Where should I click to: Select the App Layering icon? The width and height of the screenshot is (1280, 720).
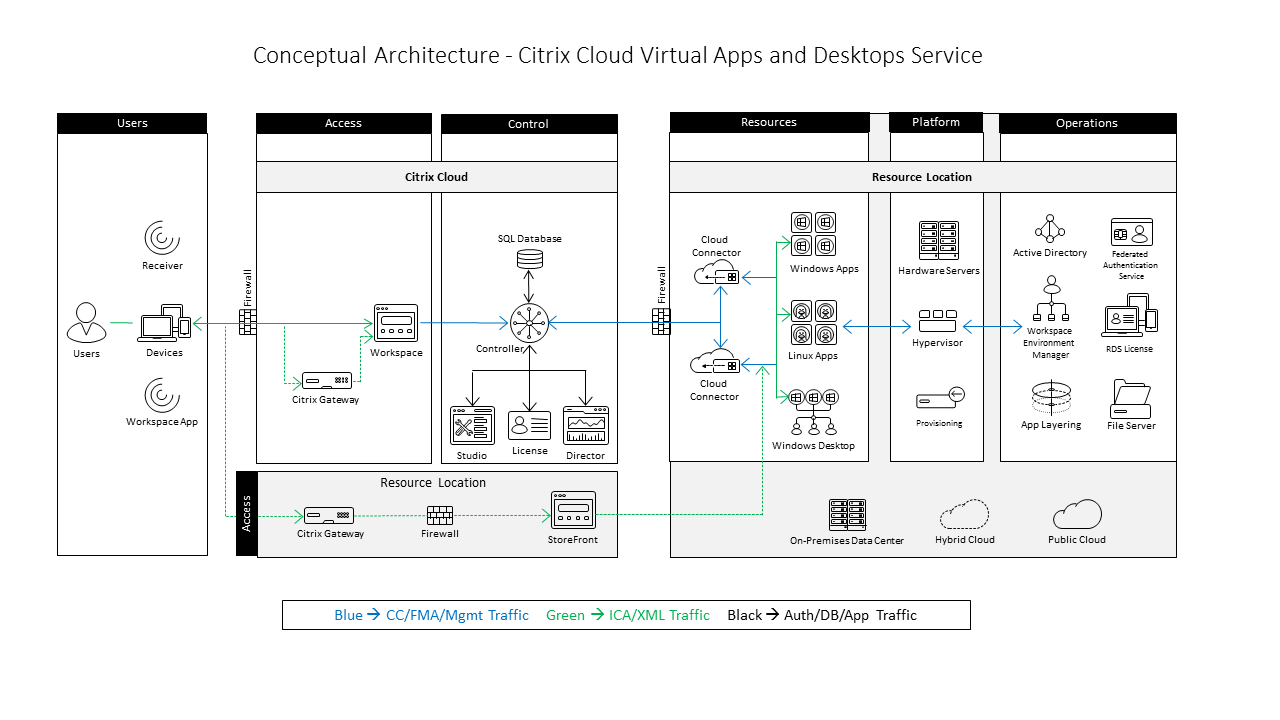click(x=1051, y=397)
